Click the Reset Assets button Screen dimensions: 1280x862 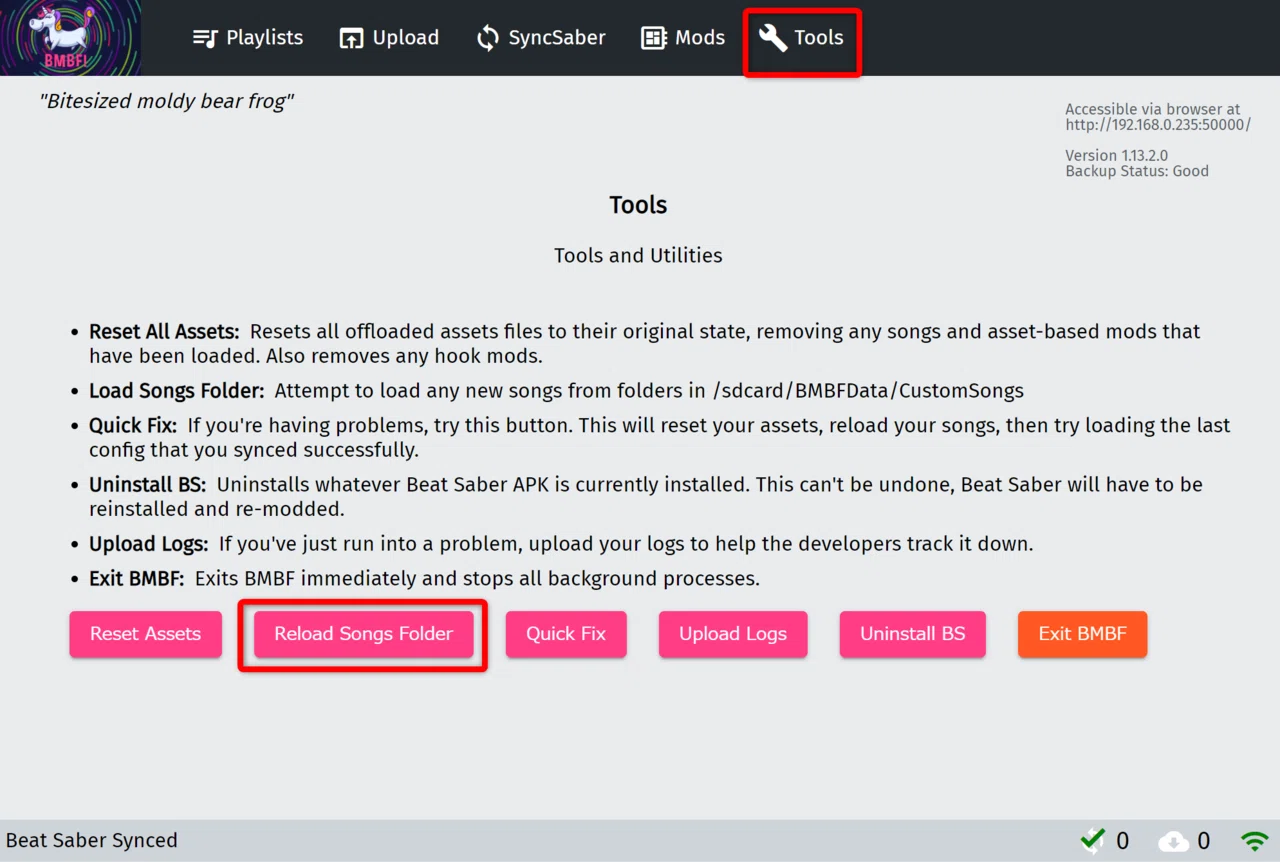click(x=146, y=634)
